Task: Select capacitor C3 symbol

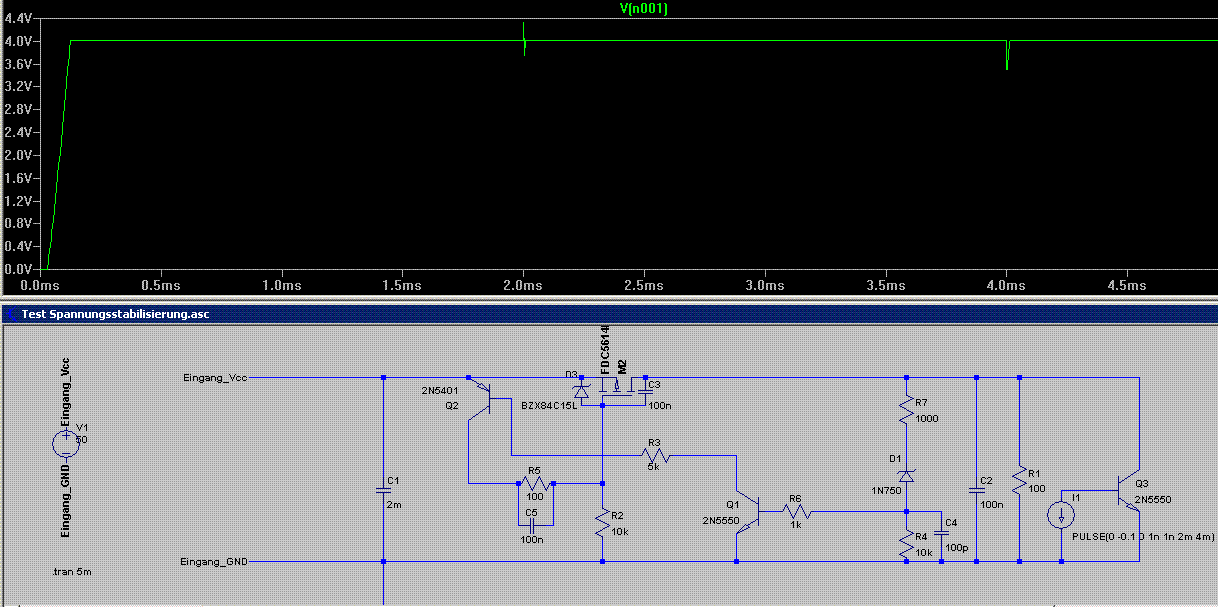Action: click(x=646, y=392)
